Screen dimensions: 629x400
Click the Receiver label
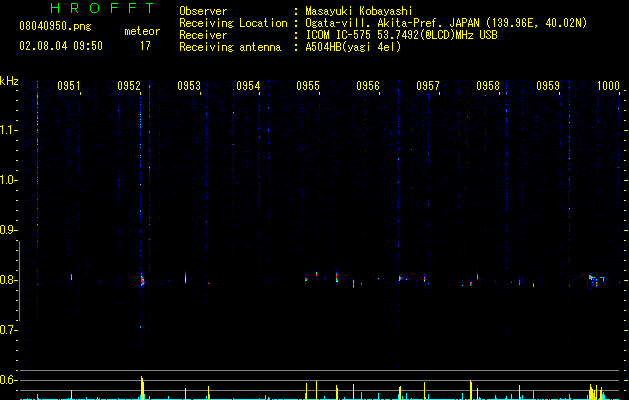(x=203, y=35)
